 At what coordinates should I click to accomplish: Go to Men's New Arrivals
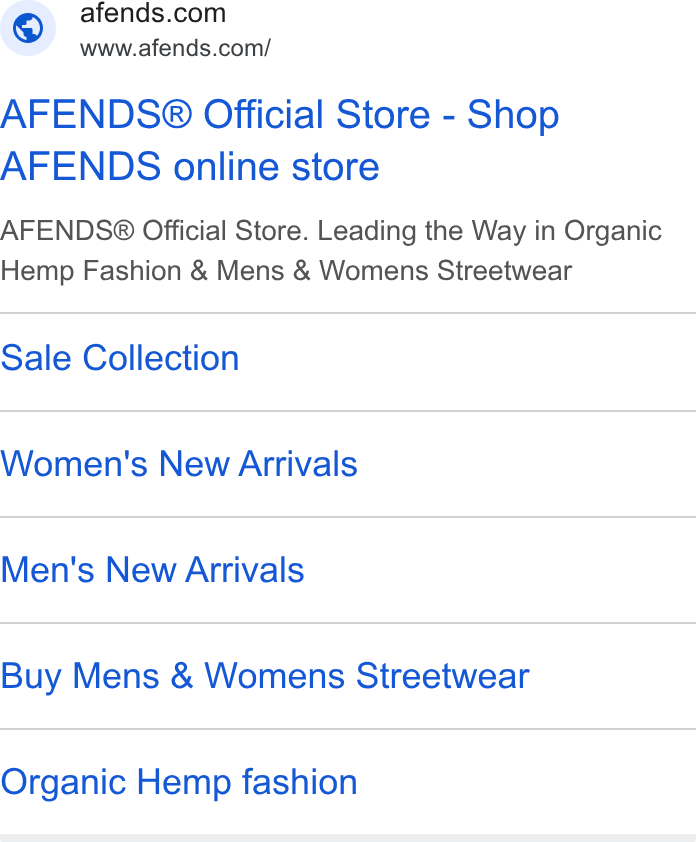(153, 569)
